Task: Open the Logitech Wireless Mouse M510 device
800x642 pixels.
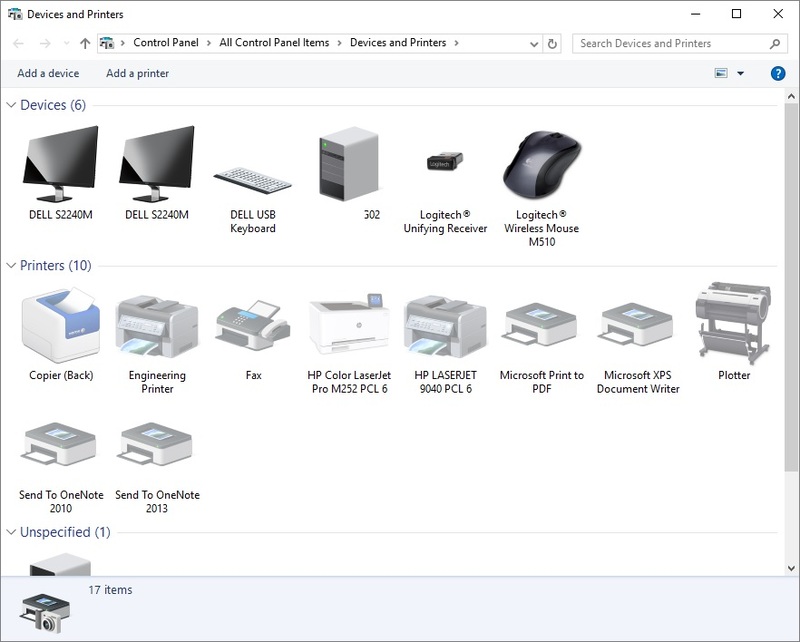Action: [540, 165]
